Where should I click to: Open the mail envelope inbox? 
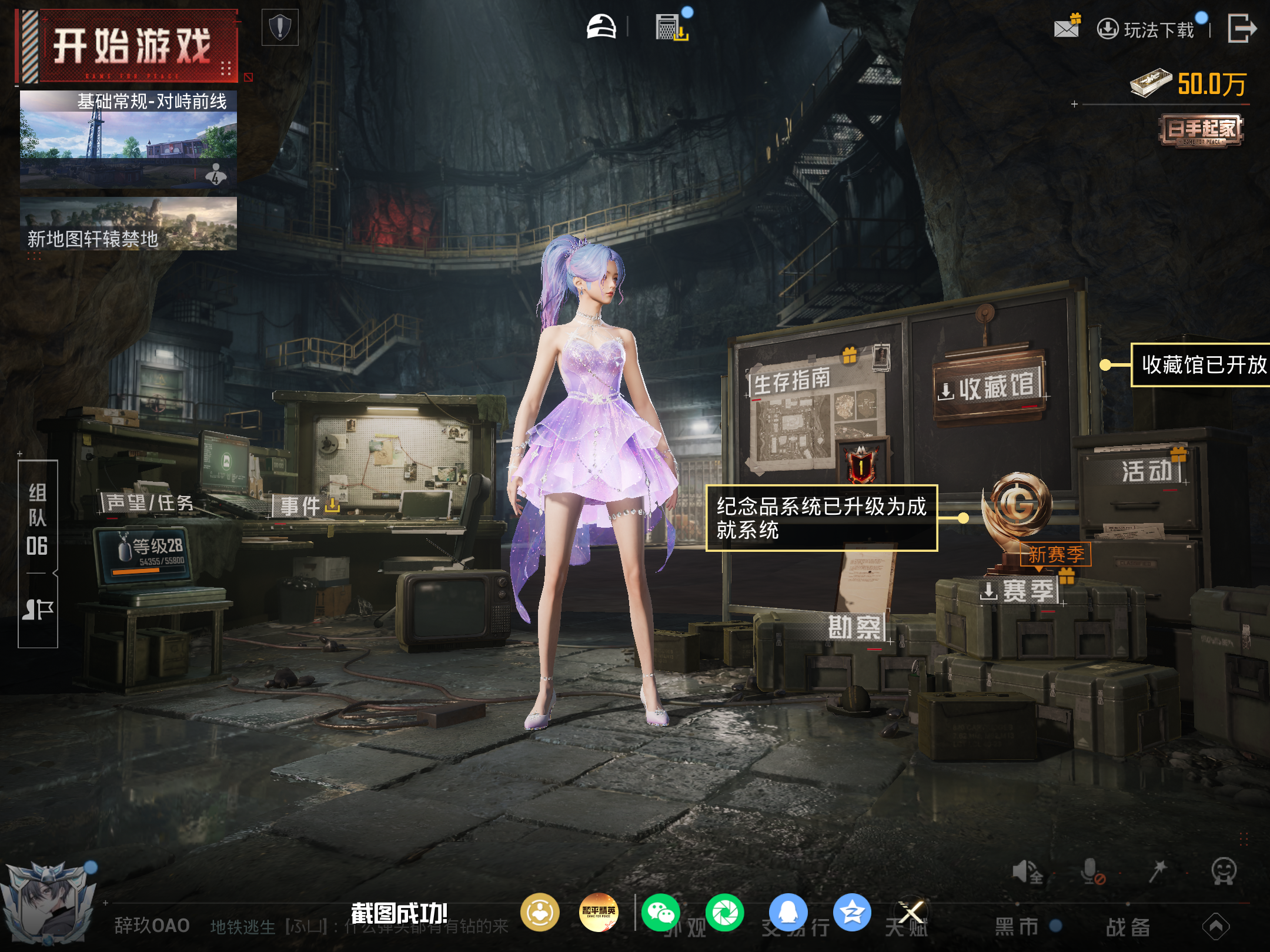[1066, 28]
